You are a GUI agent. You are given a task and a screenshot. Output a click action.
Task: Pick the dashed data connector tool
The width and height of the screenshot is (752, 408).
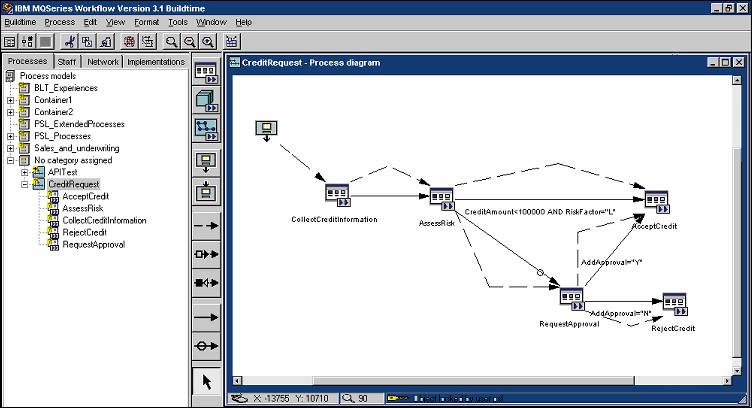click(x=207, y=227)
